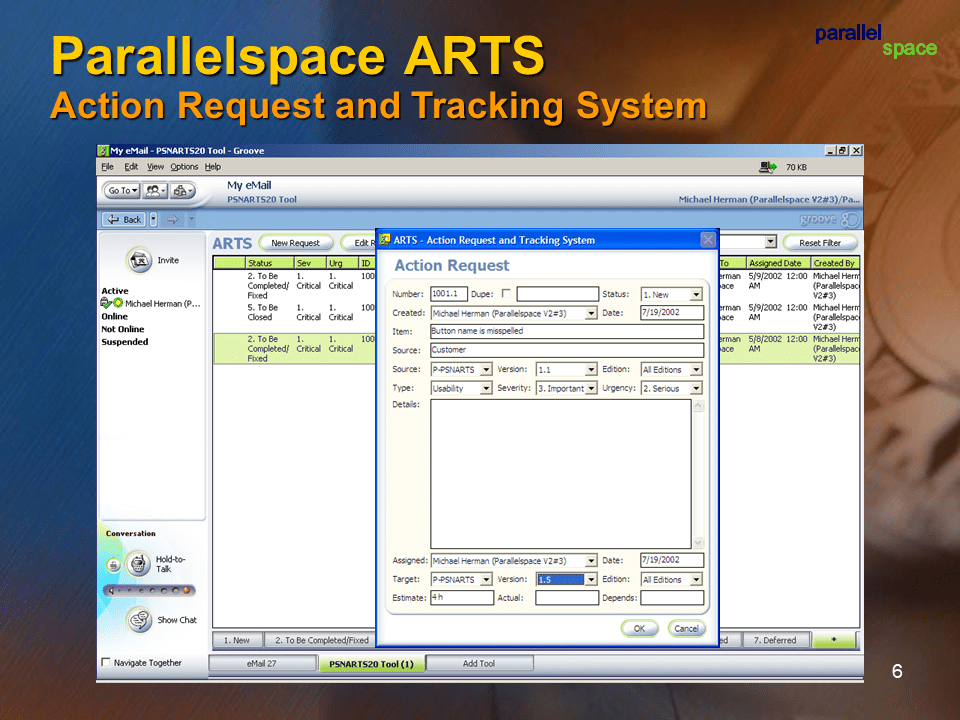This screenshot has height=720, width=960.
Task: Adjust the conversation volume slider
Action: pyautogui.click(x=150, y=590)
